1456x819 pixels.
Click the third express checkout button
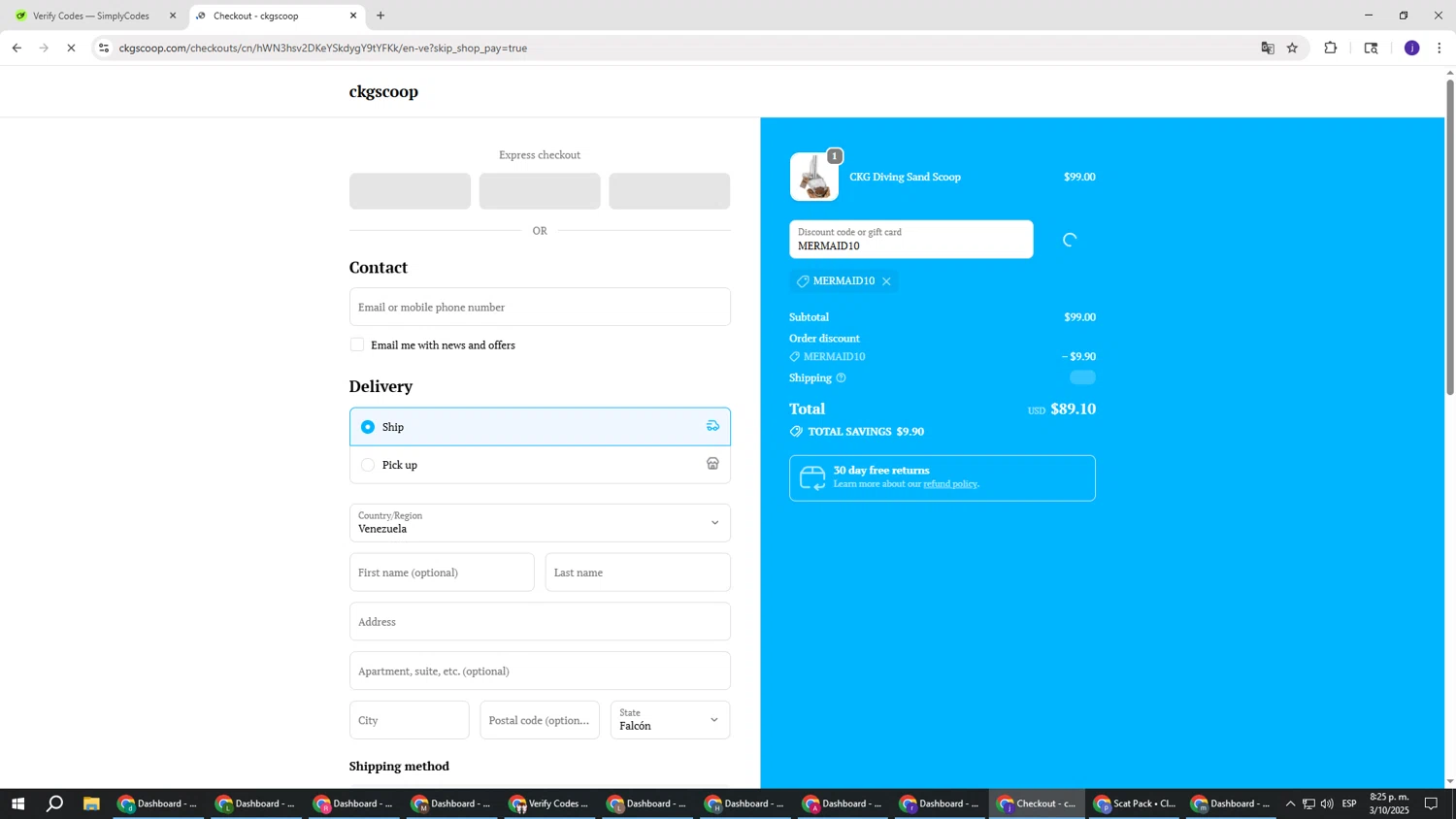[x=669, y=191]
